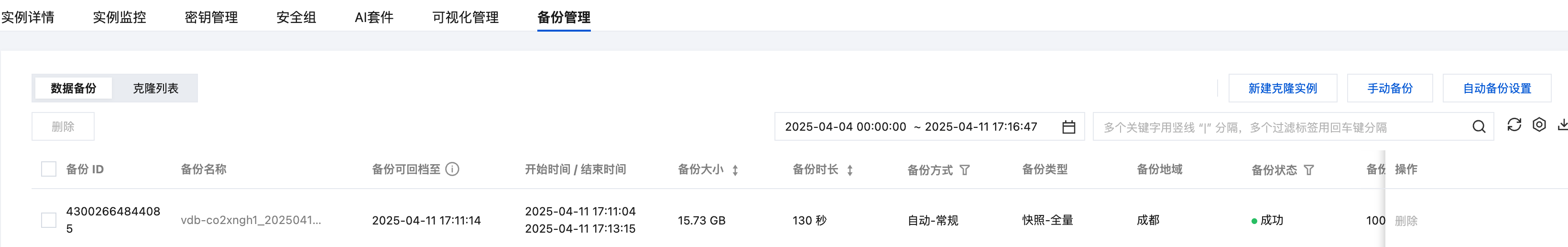Click the search magnifier icon
The width and height of the screenshot is (1568, 247).
click(1479, 127)
